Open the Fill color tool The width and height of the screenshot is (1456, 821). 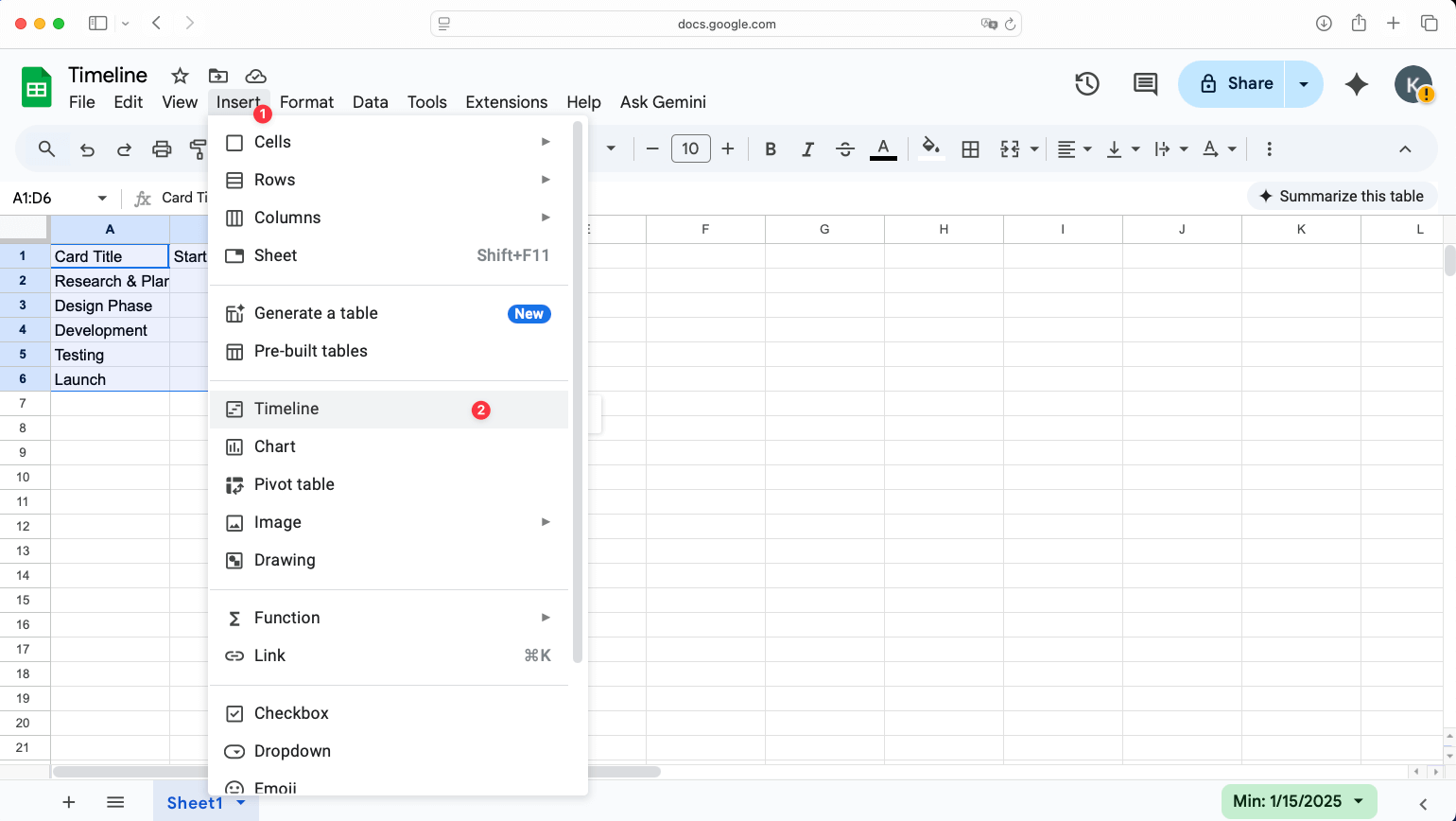pyautogui.click(x=931, y=148)
